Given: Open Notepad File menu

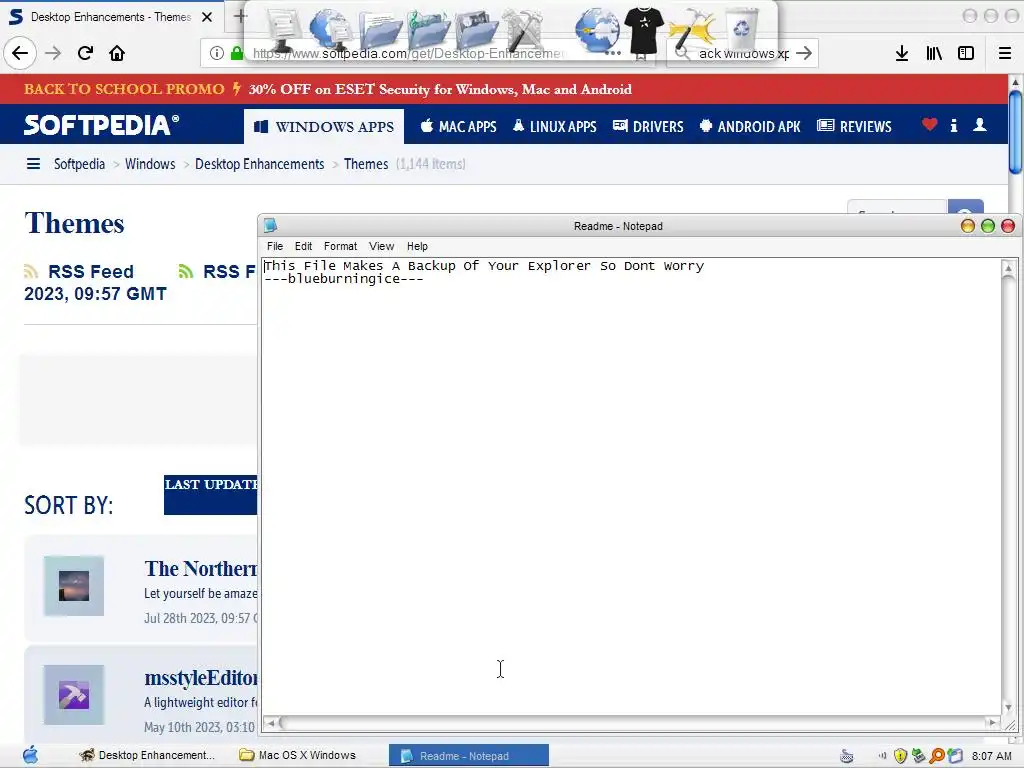Looking at the screenshot, I should (x=275, y=246).
